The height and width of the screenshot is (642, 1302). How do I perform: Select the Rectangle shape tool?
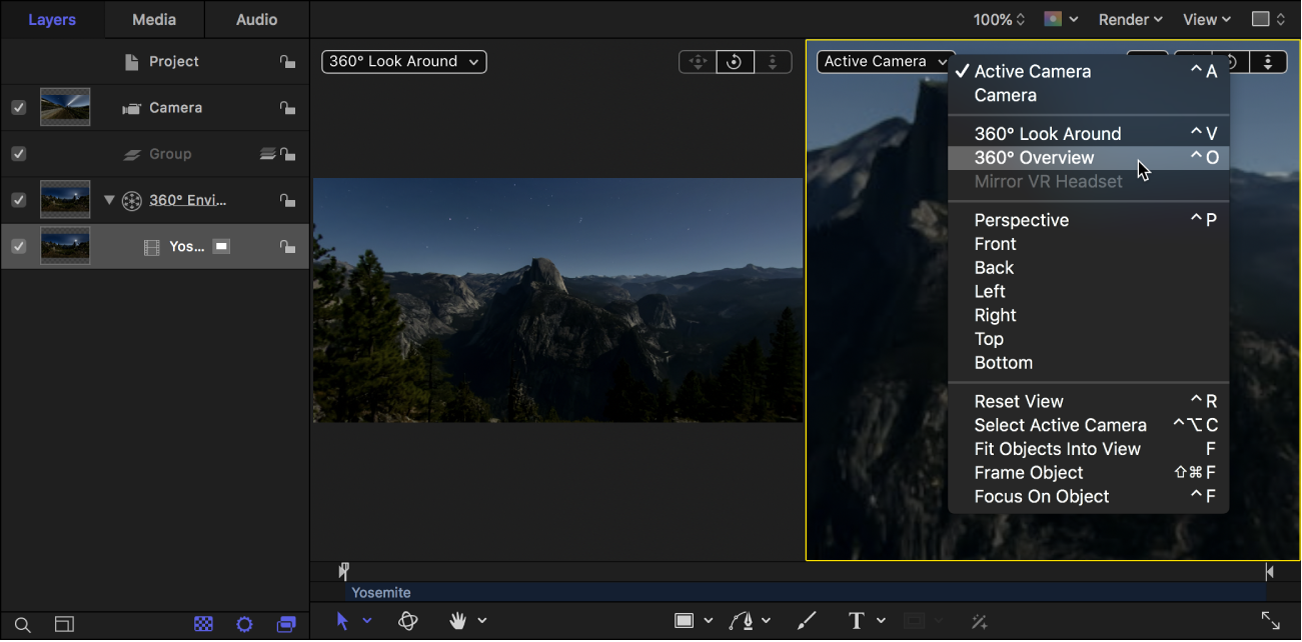(686, 621)
